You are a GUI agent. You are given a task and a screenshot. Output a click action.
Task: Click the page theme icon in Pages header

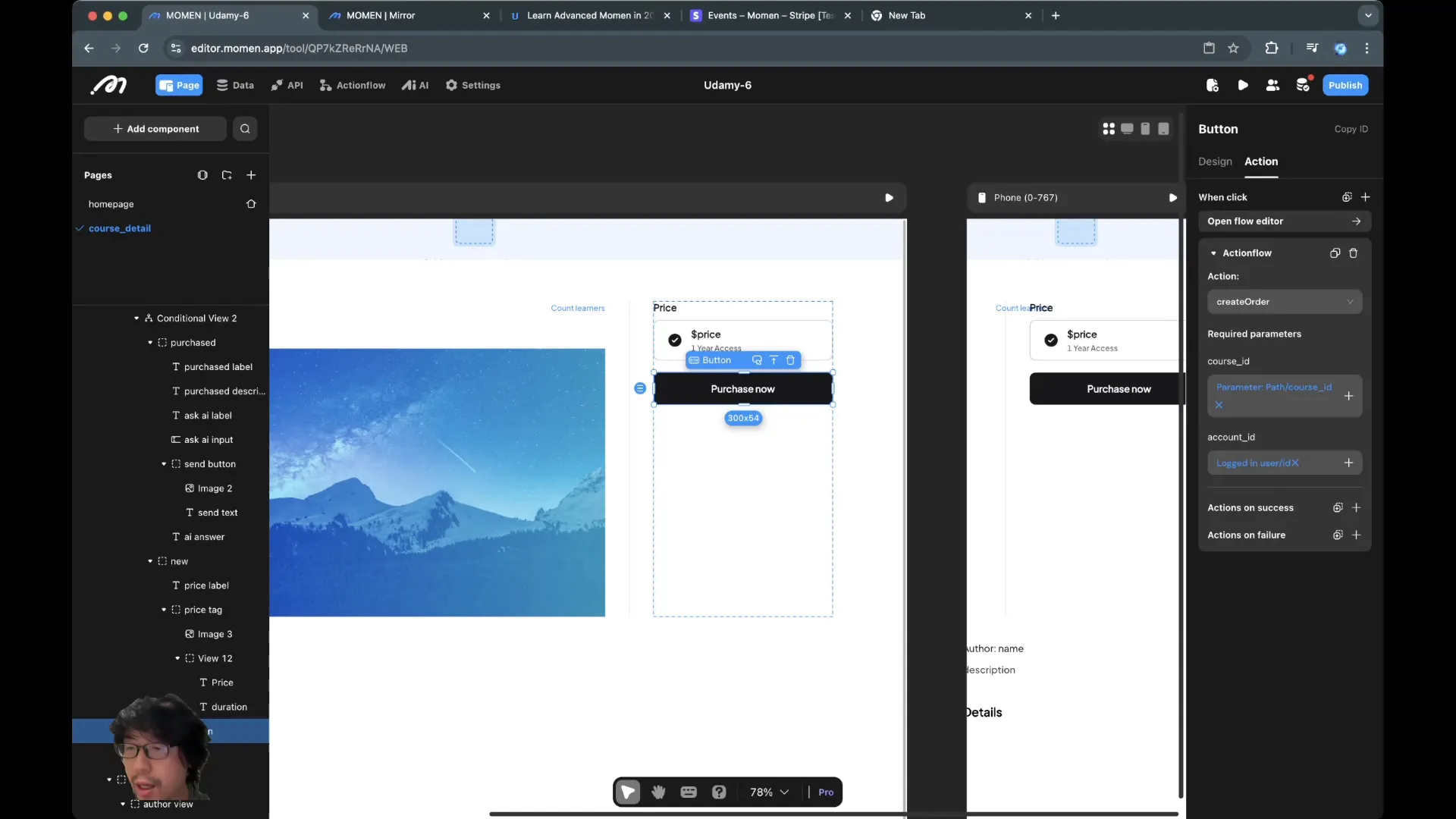pyautogui.click(x=202, y=175)
